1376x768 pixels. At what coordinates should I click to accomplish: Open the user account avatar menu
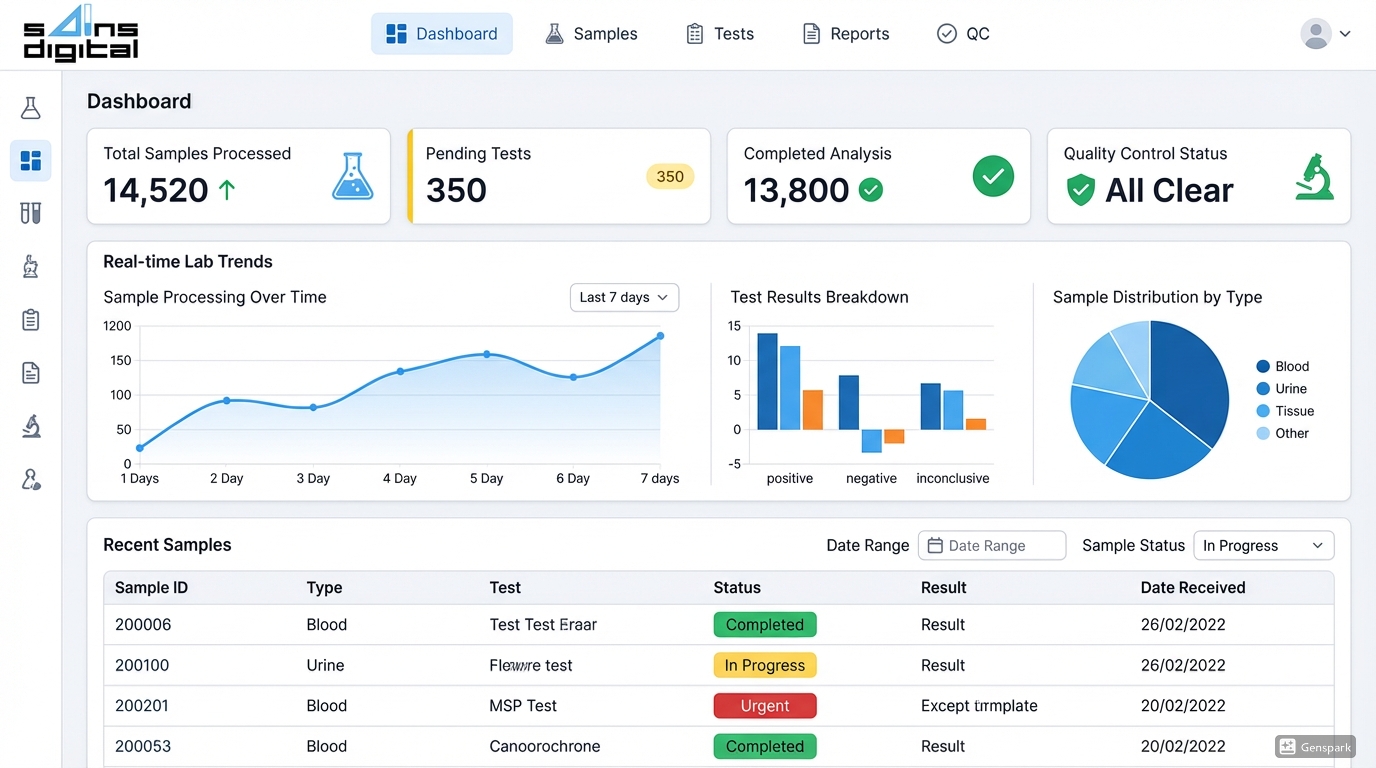tap(1315, 33)
